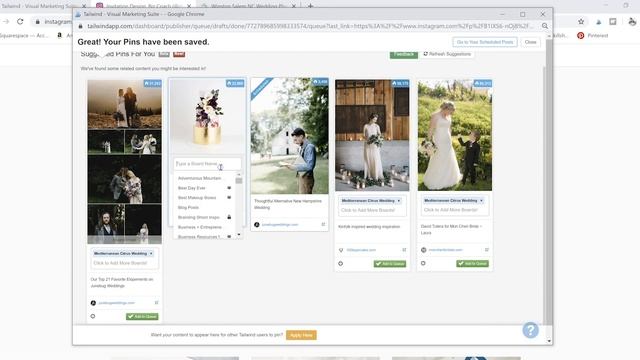Viewport: 640px width, 360px height.
Task: Click group icon beside Best Day Ever
Action: tap(229, 188)
